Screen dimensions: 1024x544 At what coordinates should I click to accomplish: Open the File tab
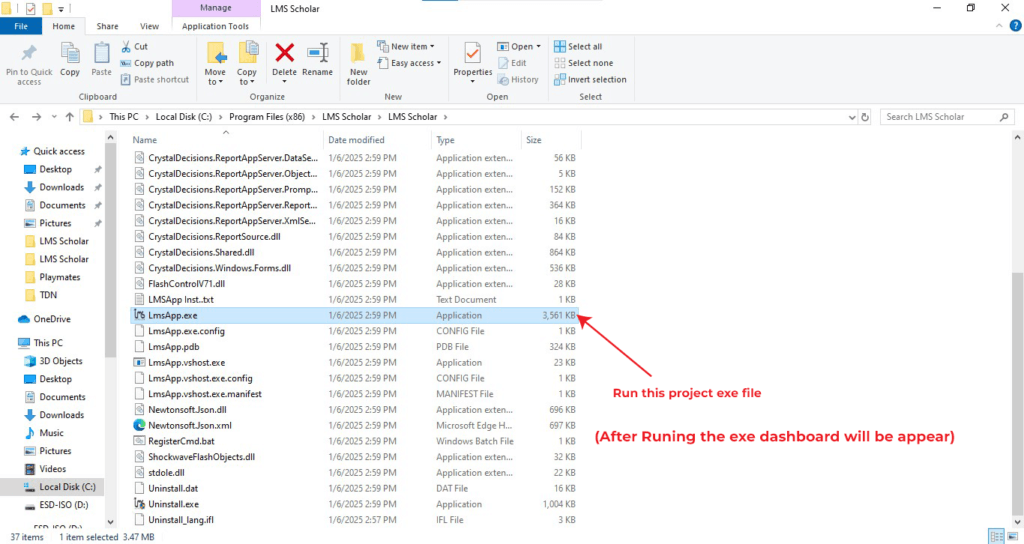(21, 26)
